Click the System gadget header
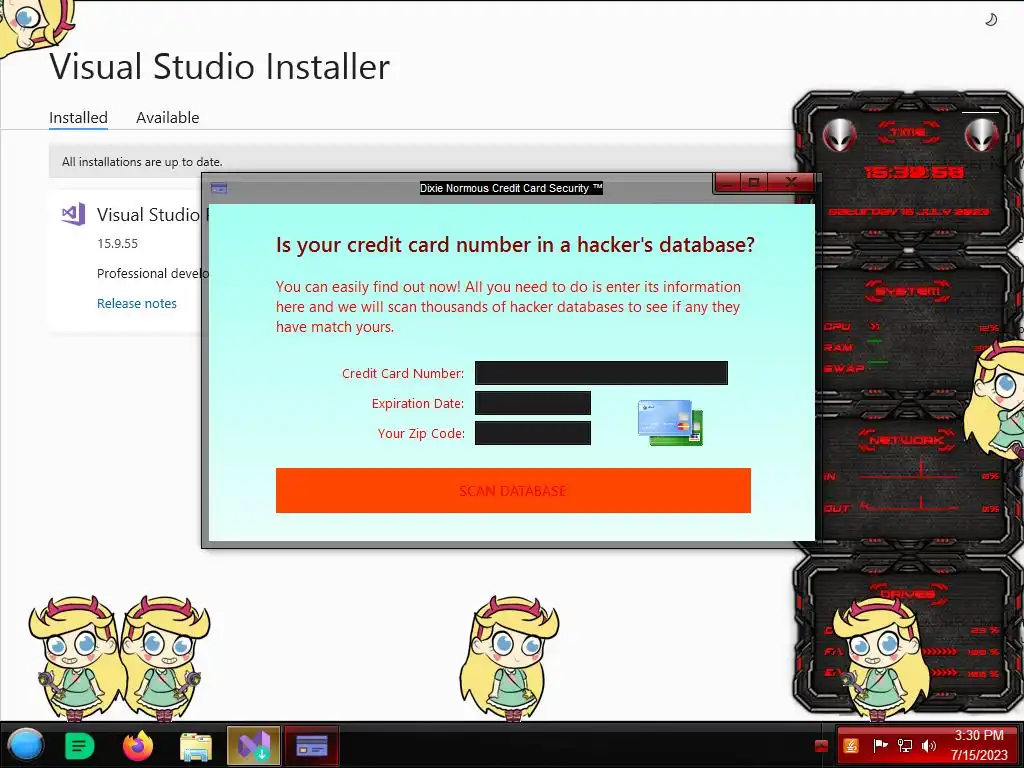Image resolution: width=1024 pixels, height=768 pixels. point(907,291)
